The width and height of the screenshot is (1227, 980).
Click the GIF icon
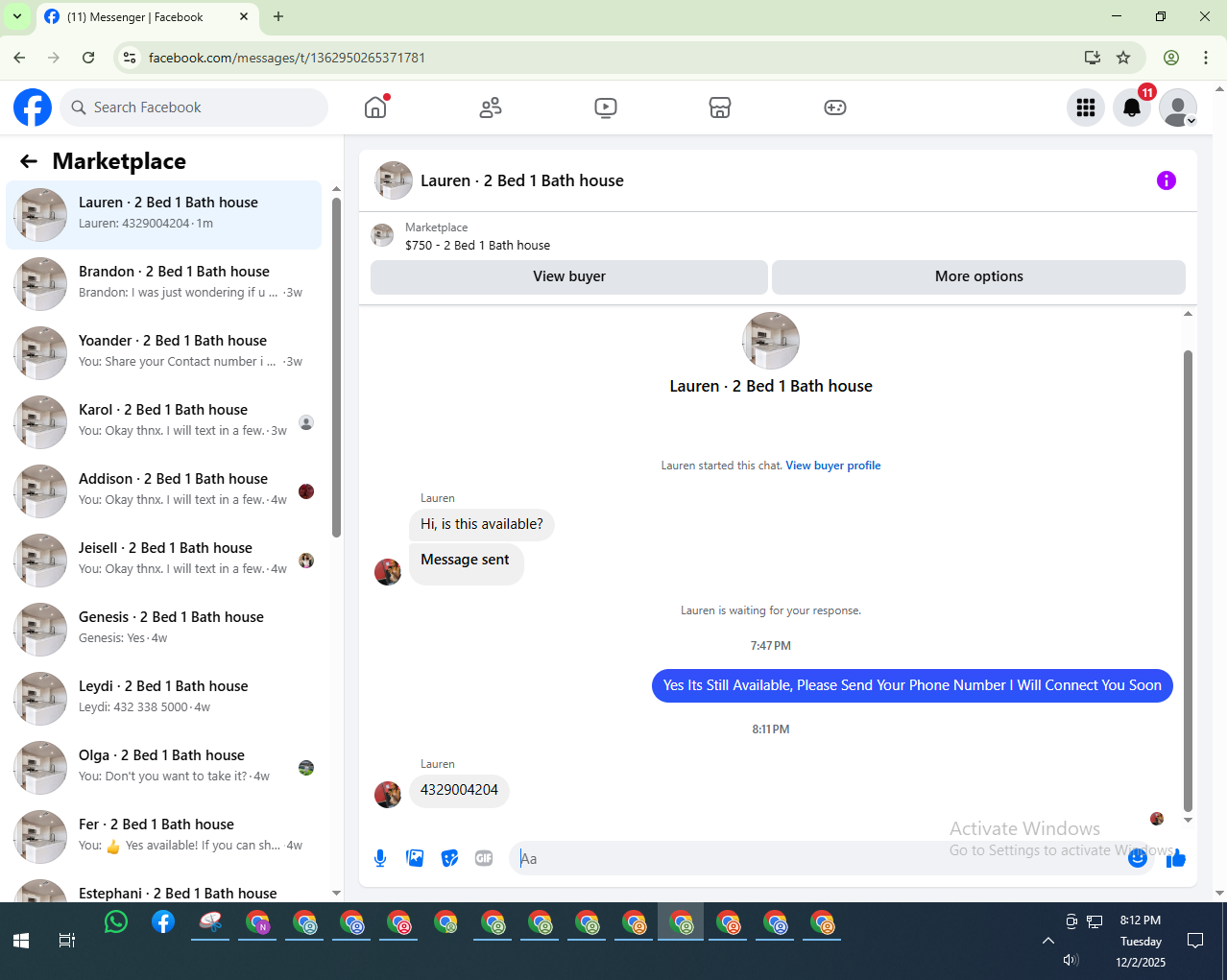484,858
